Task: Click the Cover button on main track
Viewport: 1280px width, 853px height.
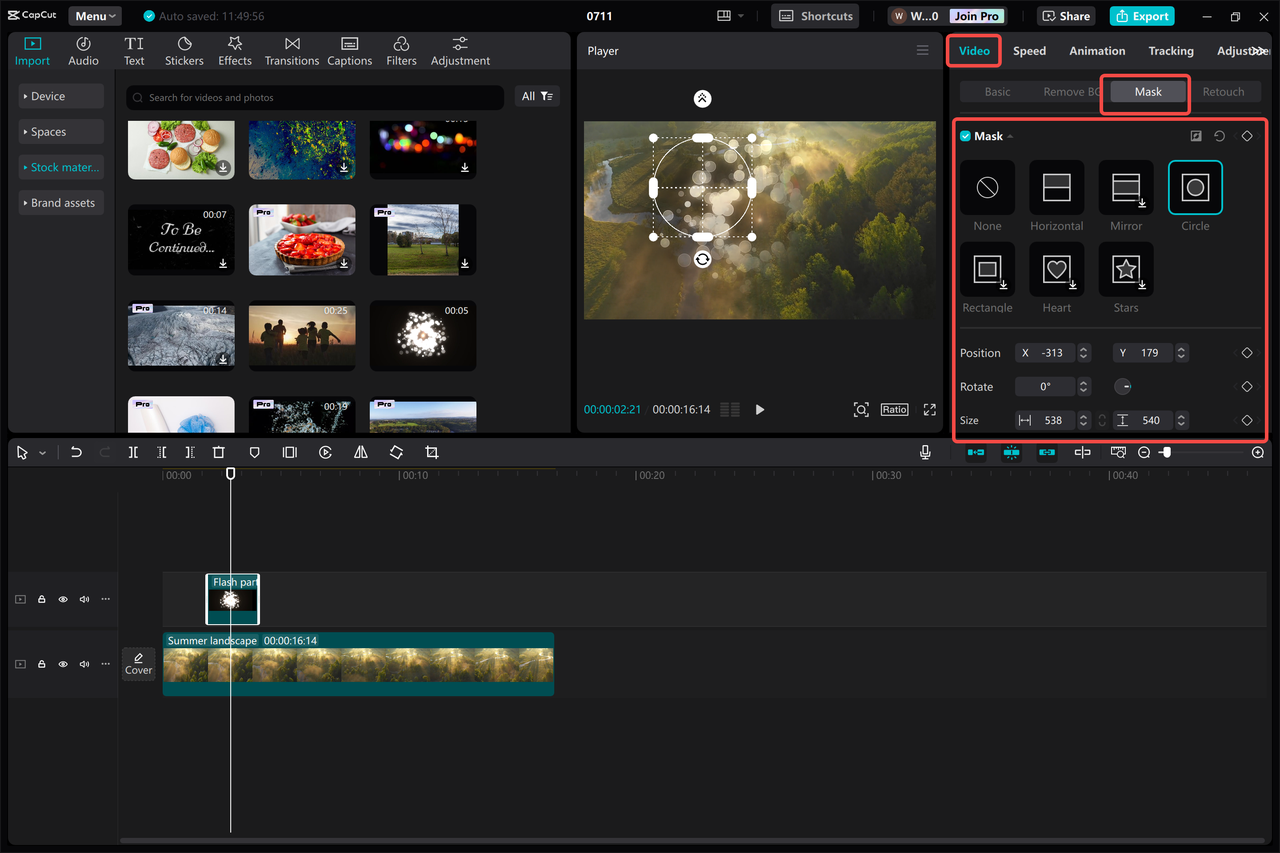Action: (138, 664)
